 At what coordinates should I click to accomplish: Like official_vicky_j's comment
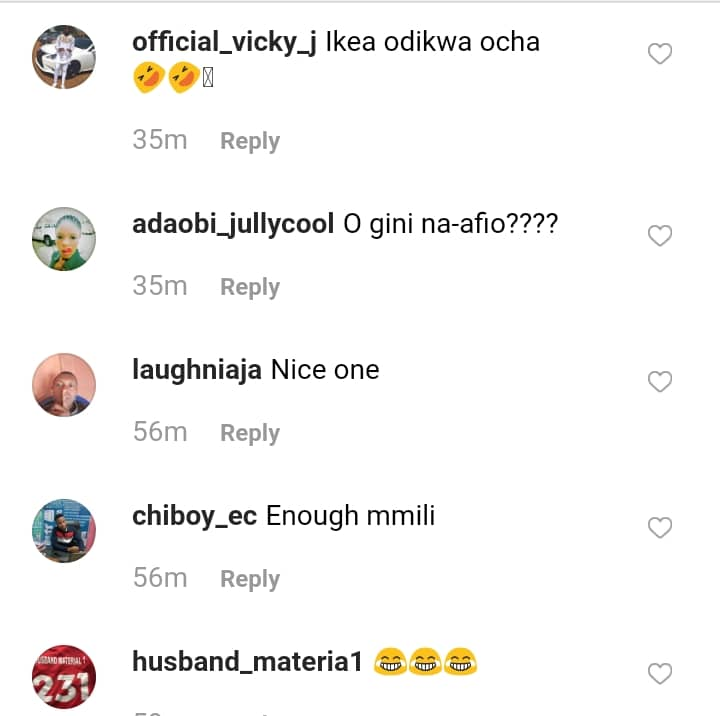point(660,55)
